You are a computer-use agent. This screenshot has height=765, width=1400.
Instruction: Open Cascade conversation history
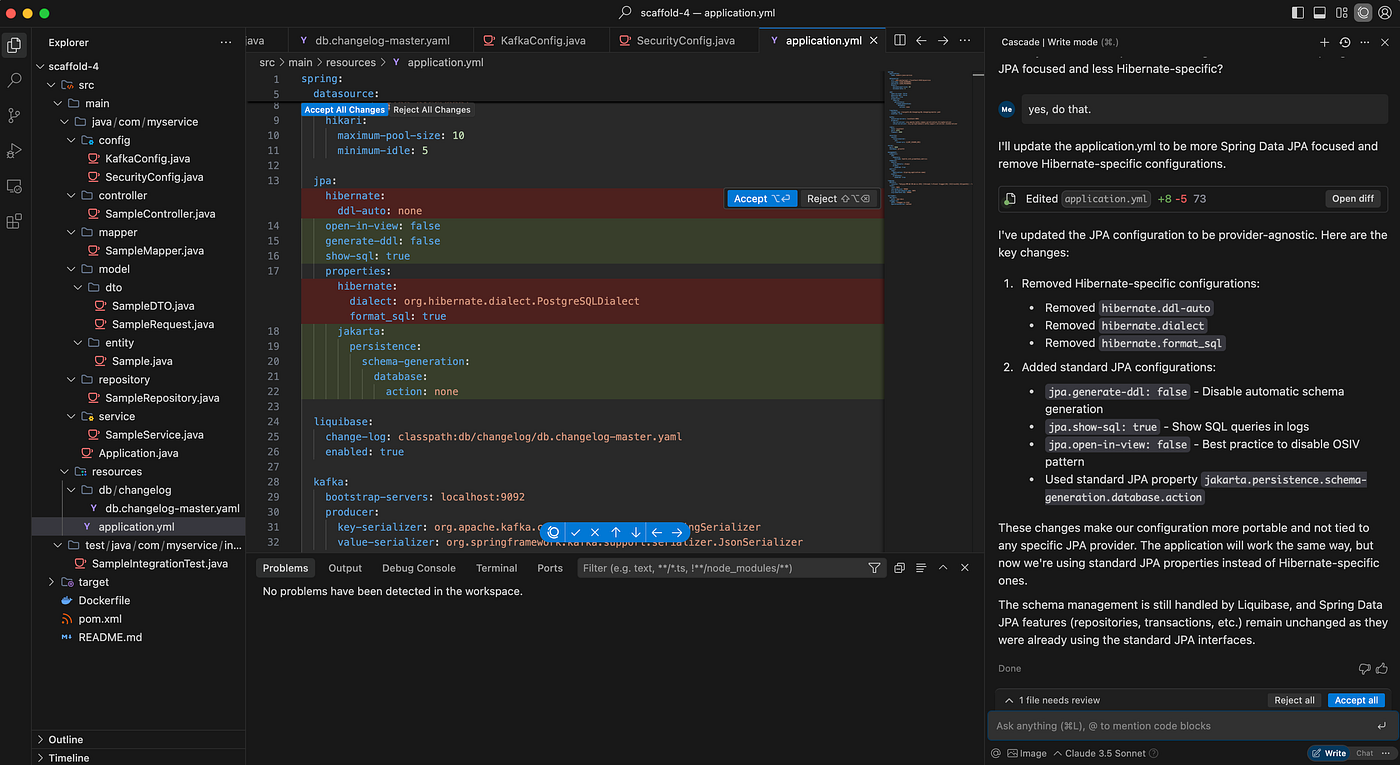1345,42
